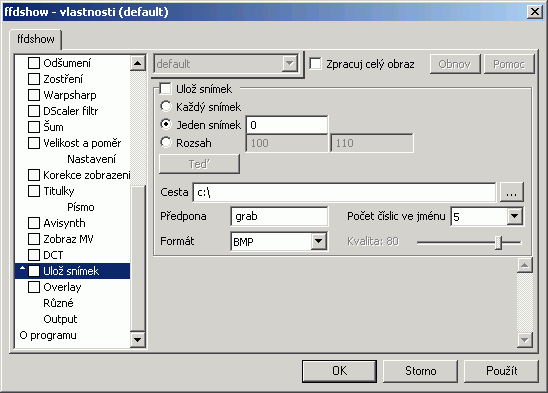Tick the Overlay checkbox in list

pyautogui.click(x=34, y=287)
